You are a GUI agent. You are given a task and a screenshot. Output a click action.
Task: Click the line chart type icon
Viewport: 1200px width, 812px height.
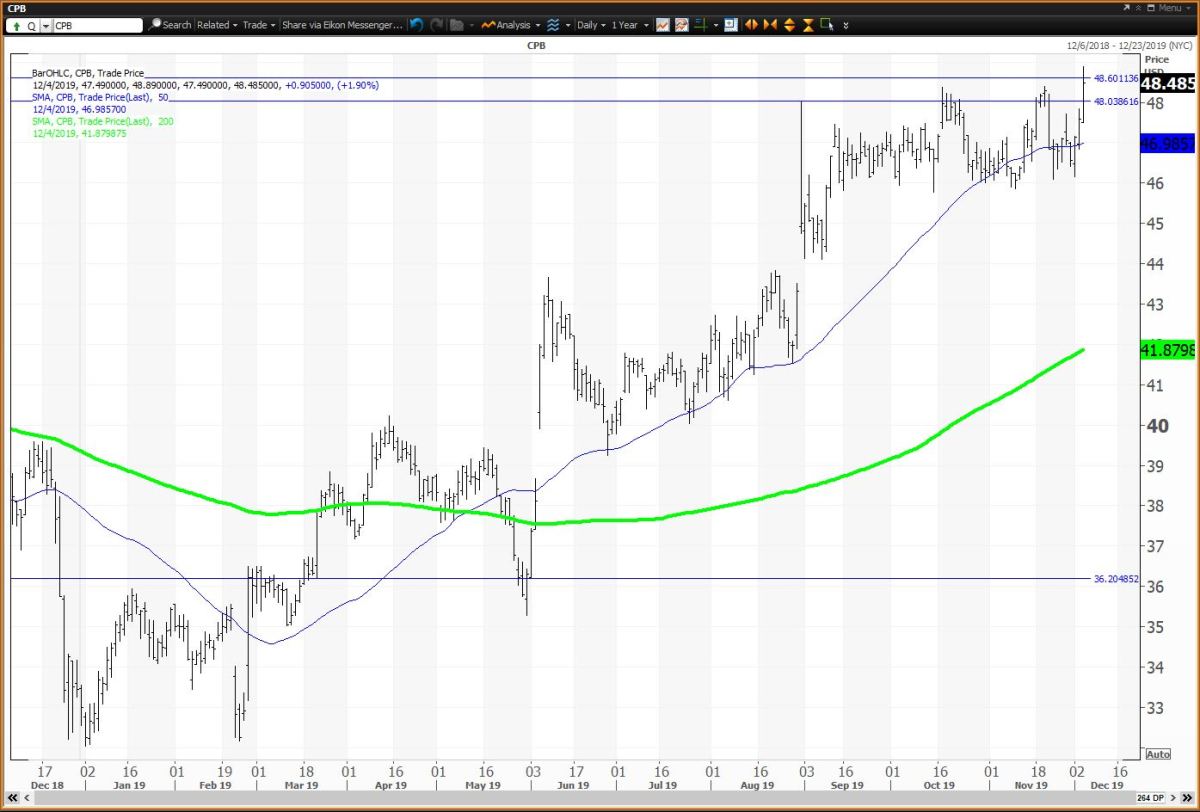(663, 25)
